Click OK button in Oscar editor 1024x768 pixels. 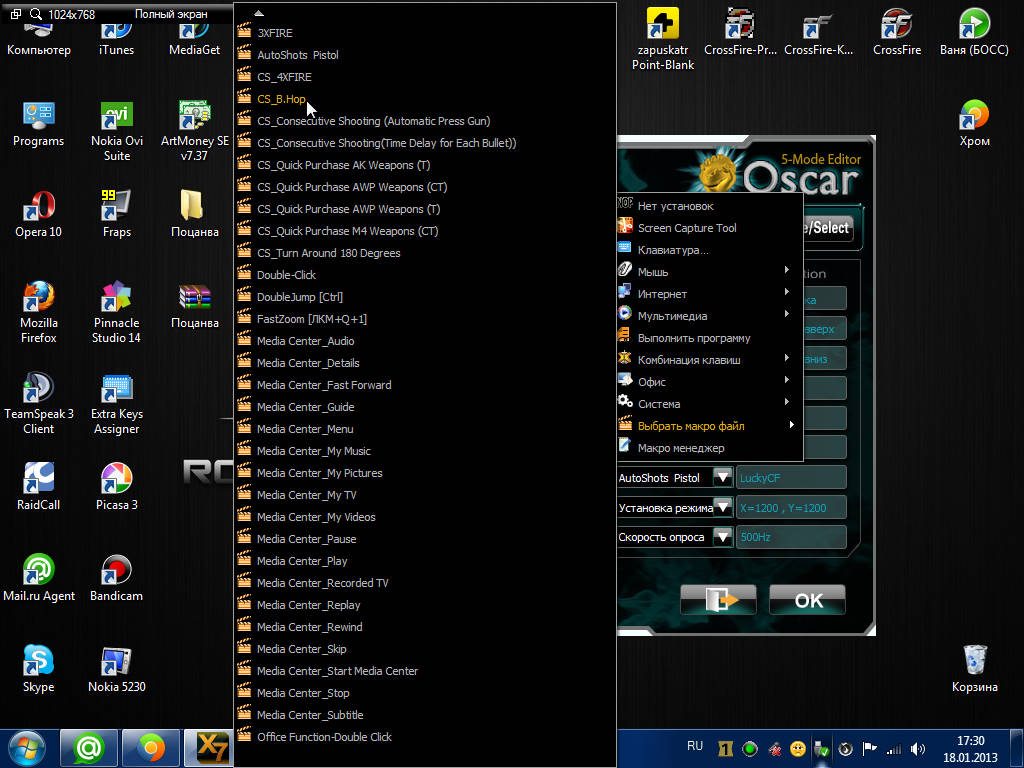point(808,600)
